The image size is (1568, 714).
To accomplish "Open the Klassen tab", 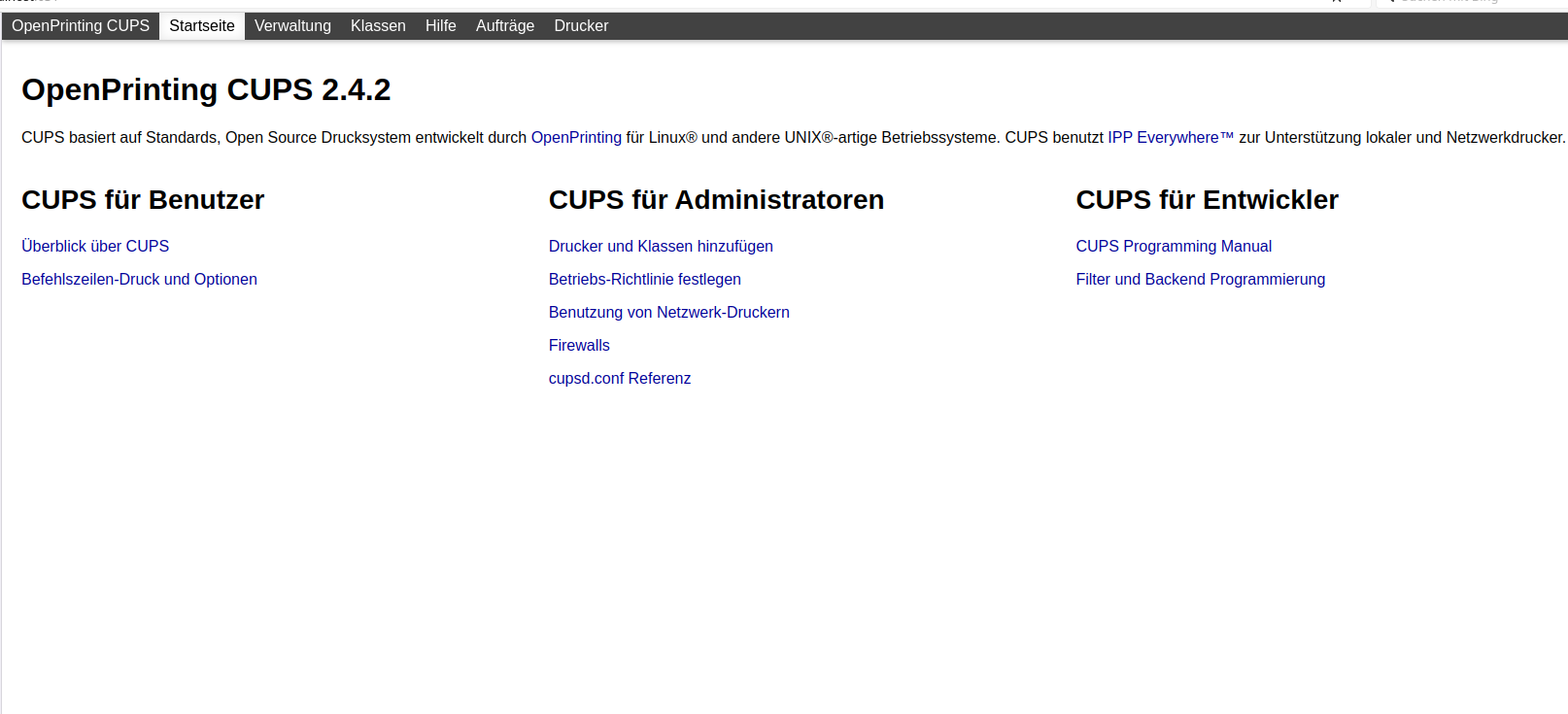I will point(378,26).
